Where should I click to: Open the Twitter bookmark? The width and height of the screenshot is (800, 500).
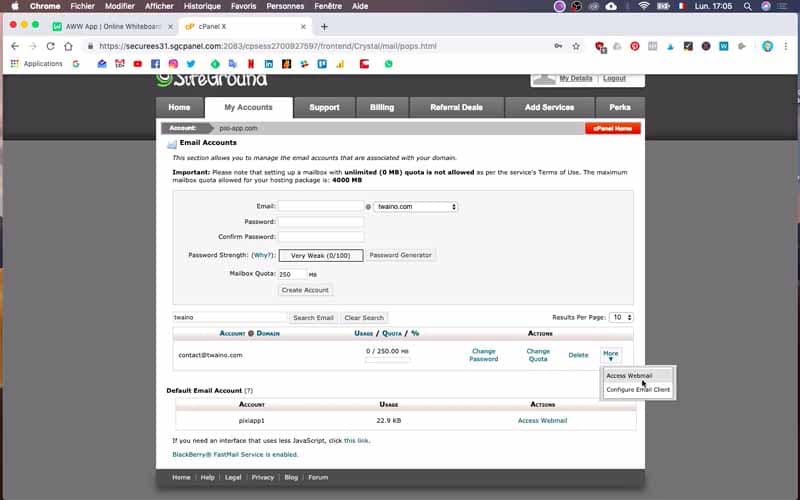pos(191,64)
